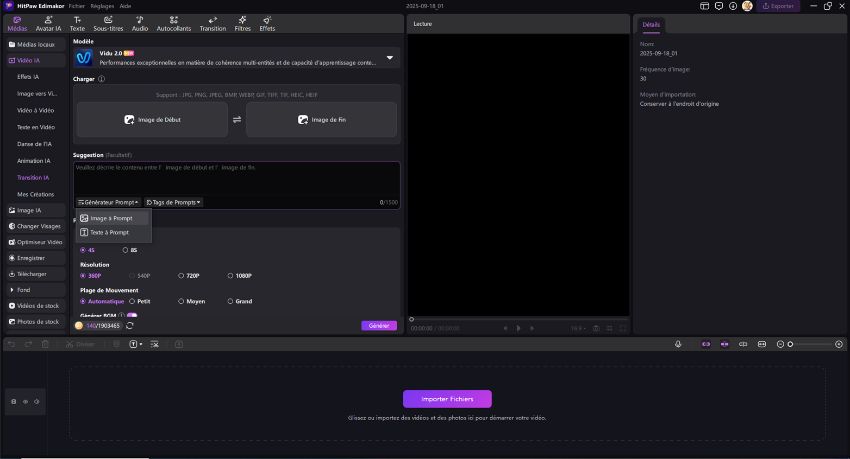Click the play button in player

click(x=518, y=328)
